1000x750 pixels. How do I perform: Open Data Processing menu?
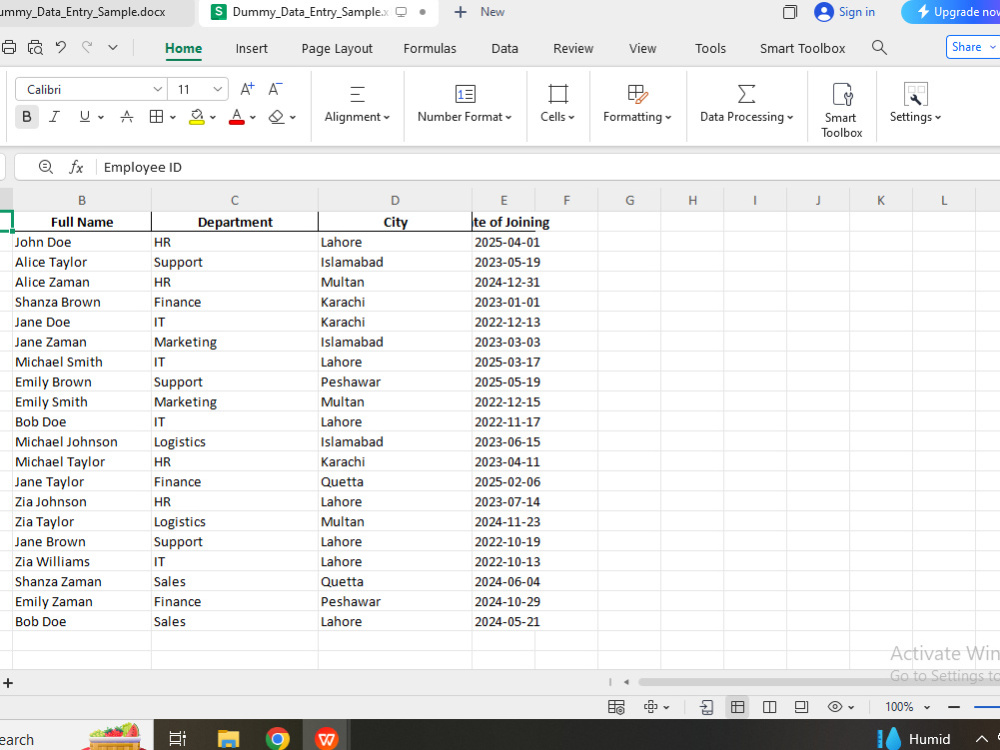[x=747, y=104]
